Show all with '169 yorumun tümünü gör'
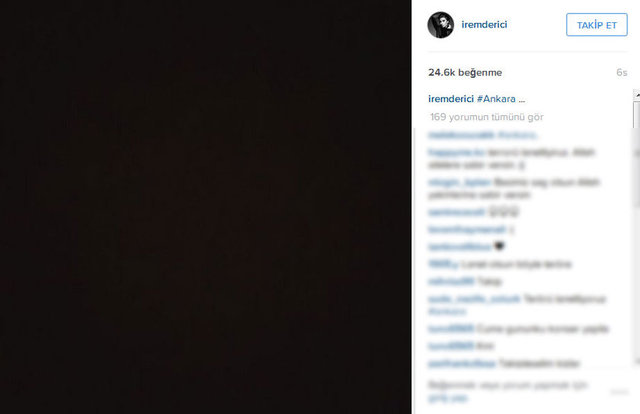This screenshot has width=640, height=414. click(x=487, y=117)
